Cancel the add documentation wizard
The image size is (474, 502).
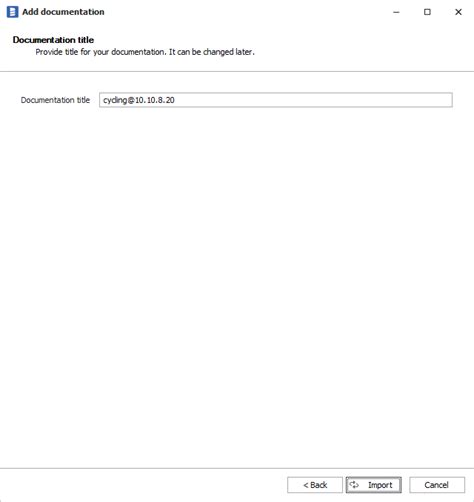[437, 485]
